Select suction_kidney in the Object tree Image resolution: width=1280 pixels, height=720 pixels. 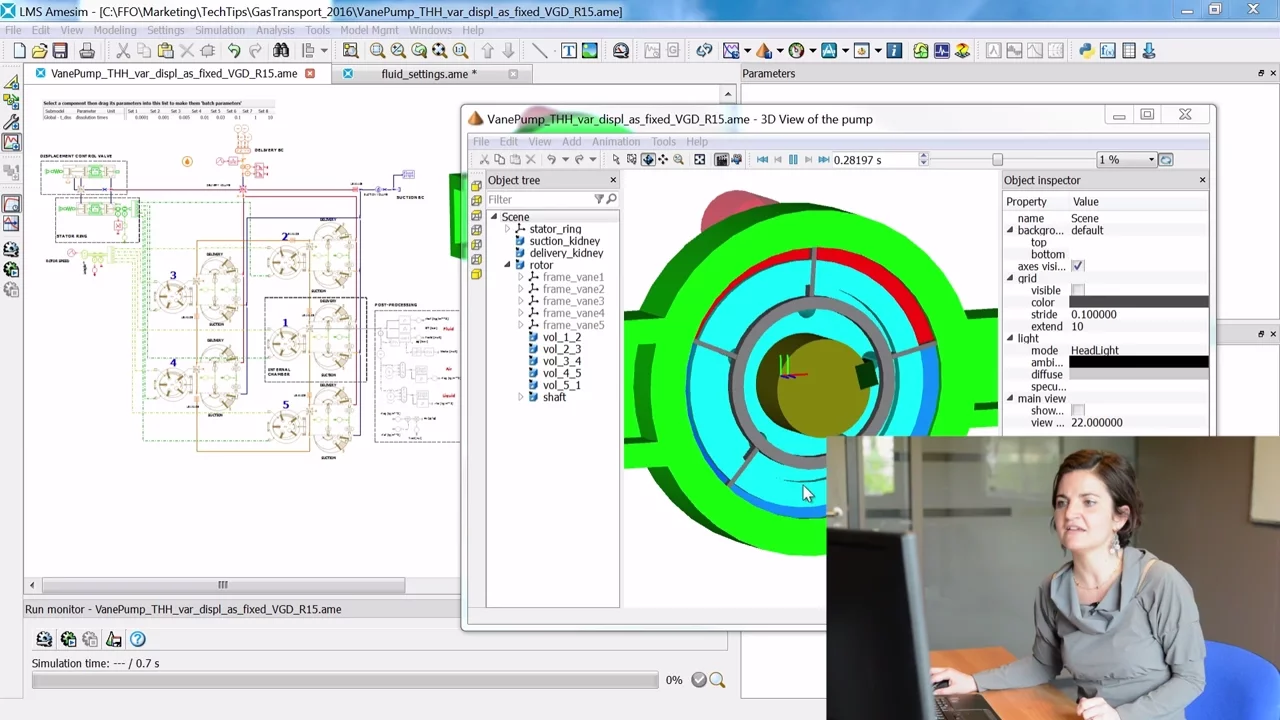[565, 241]
